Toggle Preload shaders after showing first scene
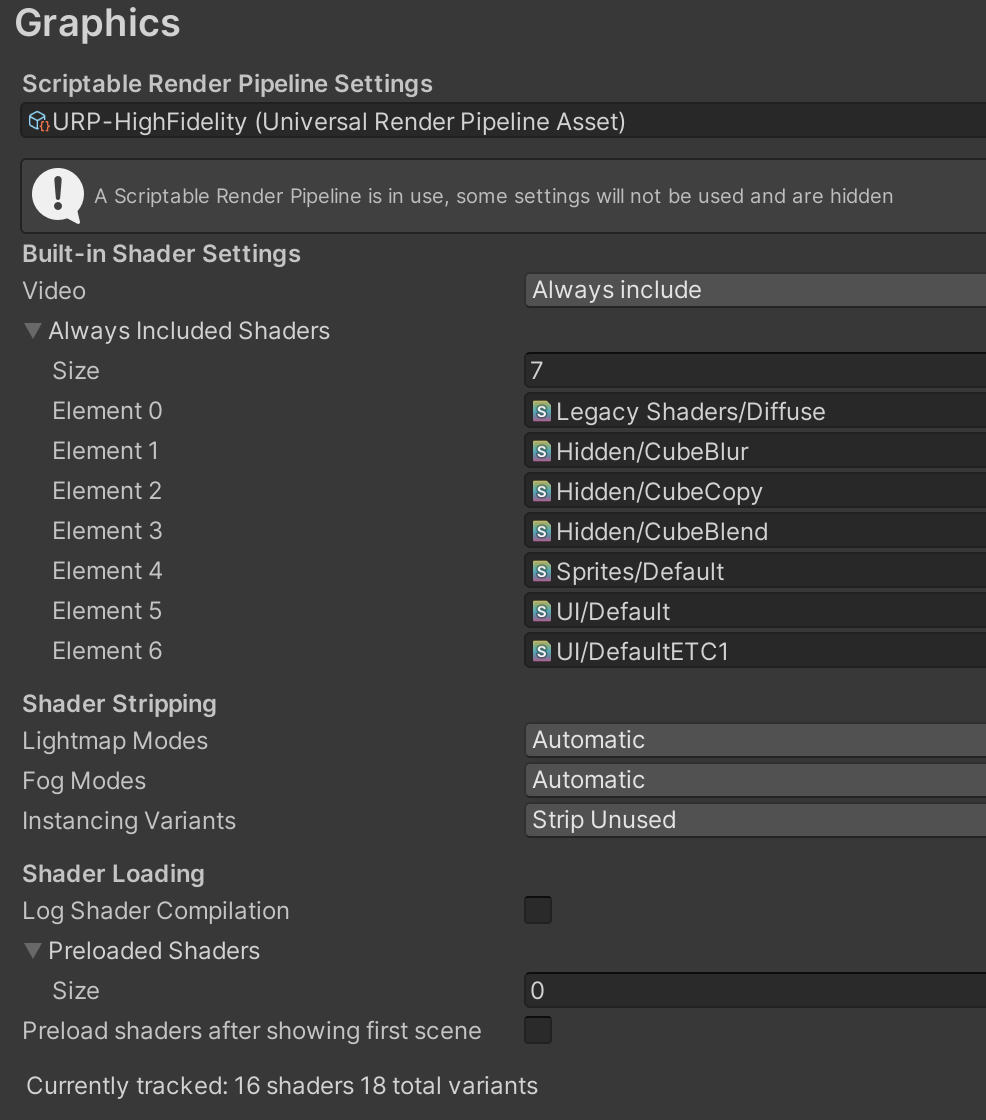Screen dimensions: 986x1120 pyautogui.click(x=538, y=1030)
